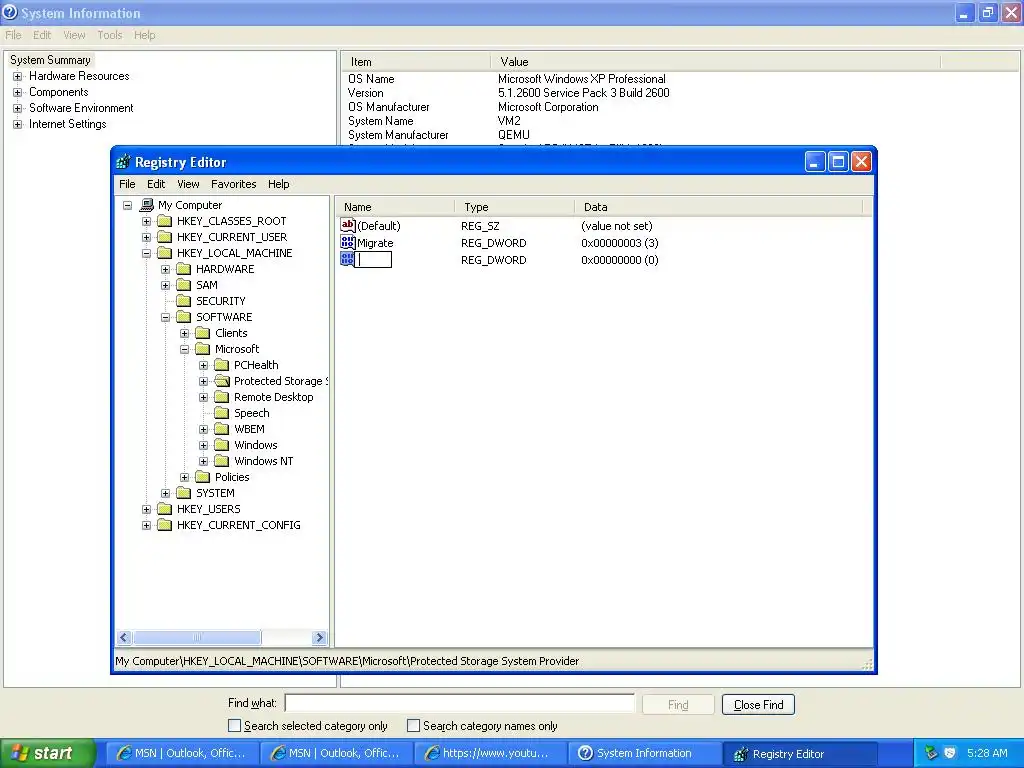
Task: Enable Search category names only checkbox
Action: coord(413,726)
